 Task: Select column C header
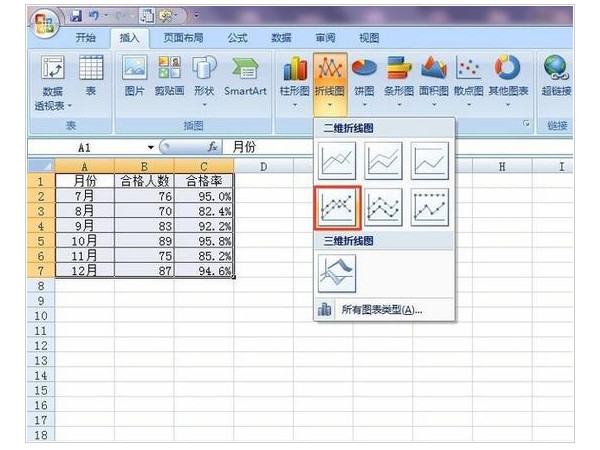204,166
